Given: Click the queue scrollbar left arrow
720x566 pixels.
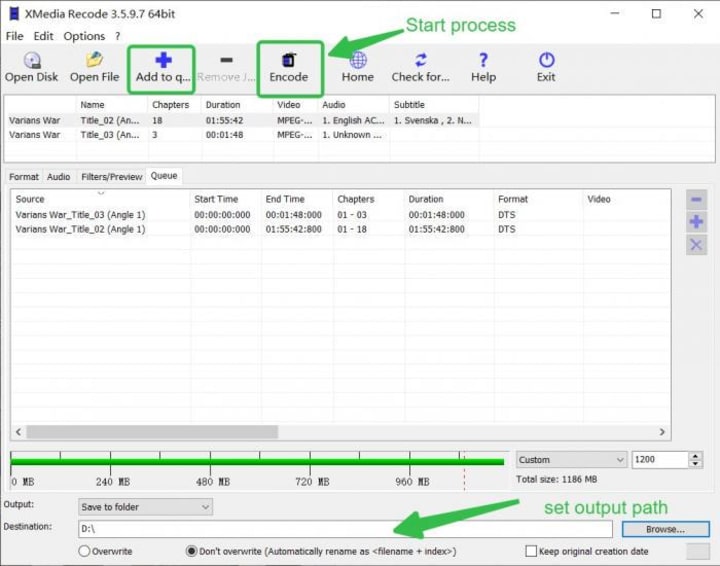Looking at the screenshot, I should 18,432.
